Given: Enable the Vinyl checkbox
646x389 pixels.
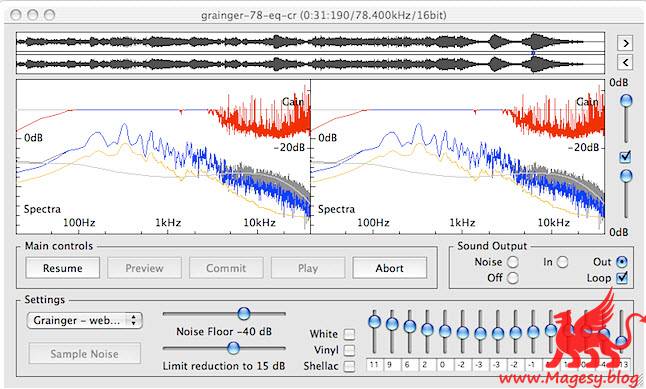Looking at the screenshot, I should pyautogui.click(x=349, y=350).
